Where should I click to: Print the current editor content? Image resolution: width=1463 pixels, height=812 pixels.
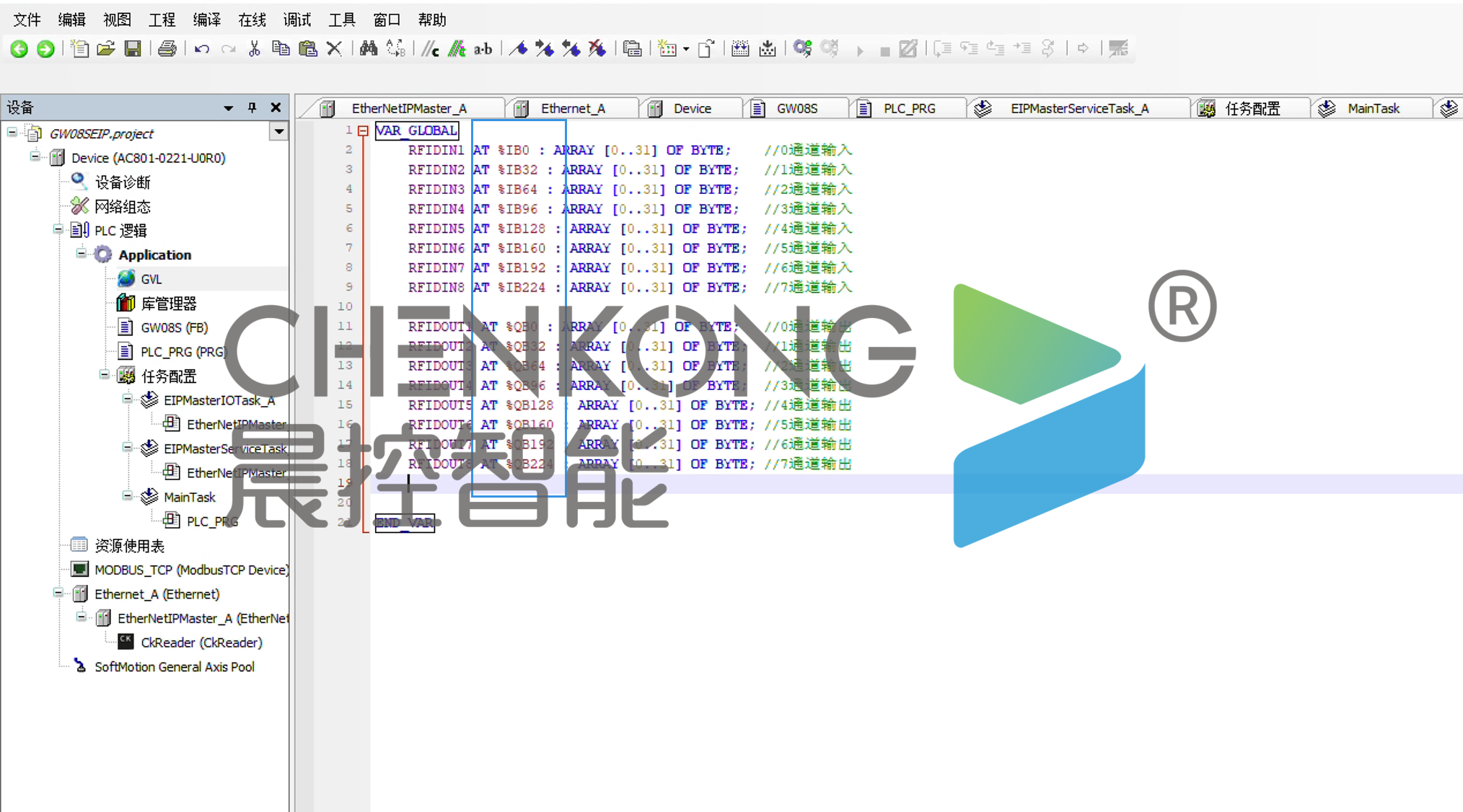(167, 48)
